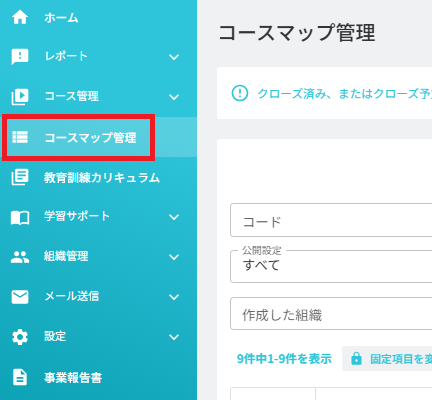Click the Home house icon
Image resolution: width=432 pixels, height=400 pixels.
click(20, 17)
